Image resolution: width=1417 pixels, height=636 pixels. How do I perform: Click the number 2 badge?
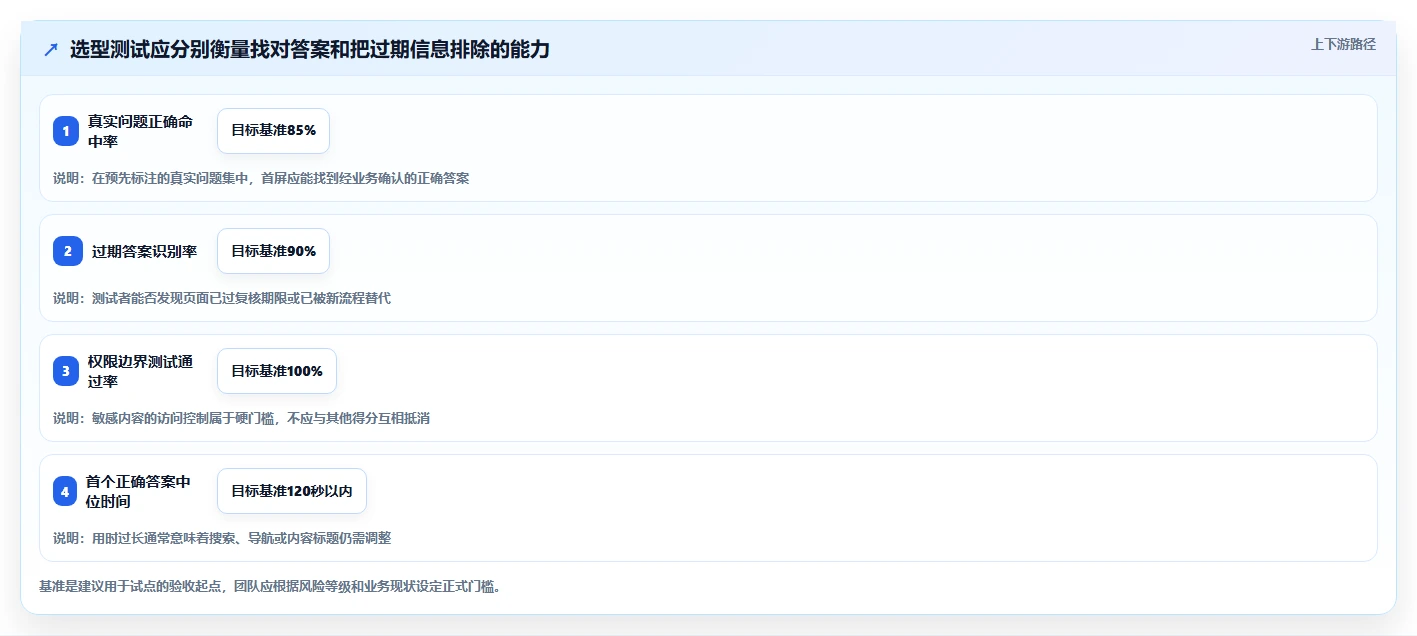[x=68, y=251]
